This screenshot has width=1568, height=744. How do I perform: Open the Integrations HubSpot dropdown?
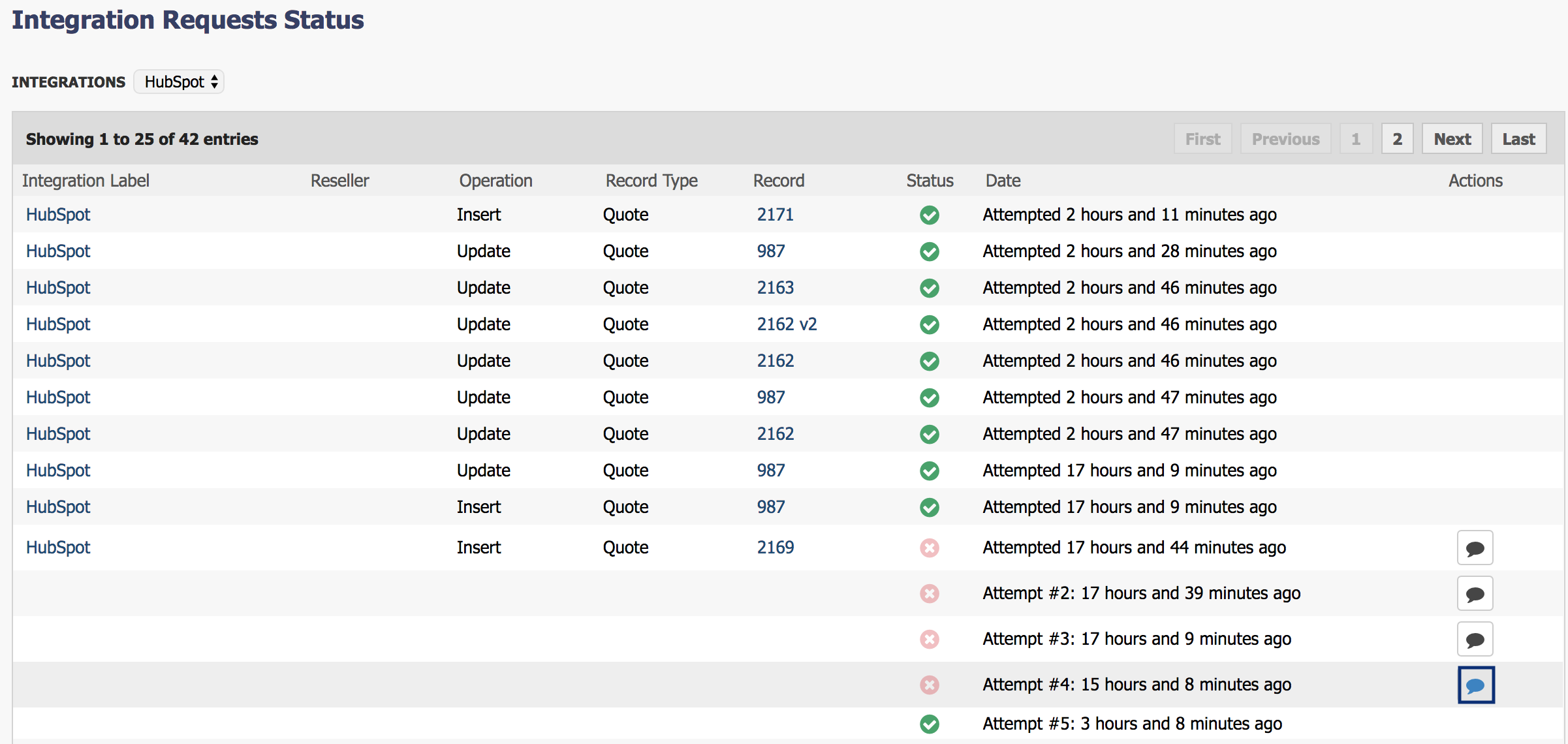pos(179,82)
